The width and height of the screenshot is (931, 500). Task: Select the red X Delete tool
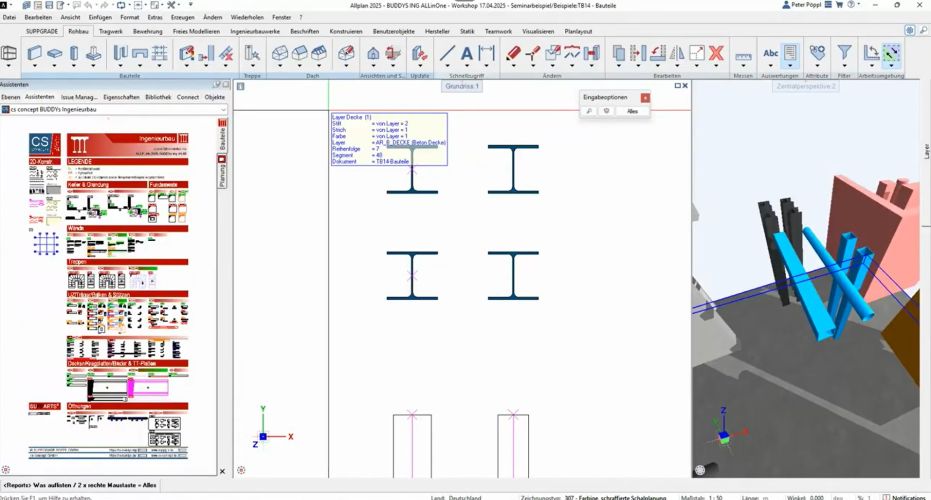click(x=716, y=53)
